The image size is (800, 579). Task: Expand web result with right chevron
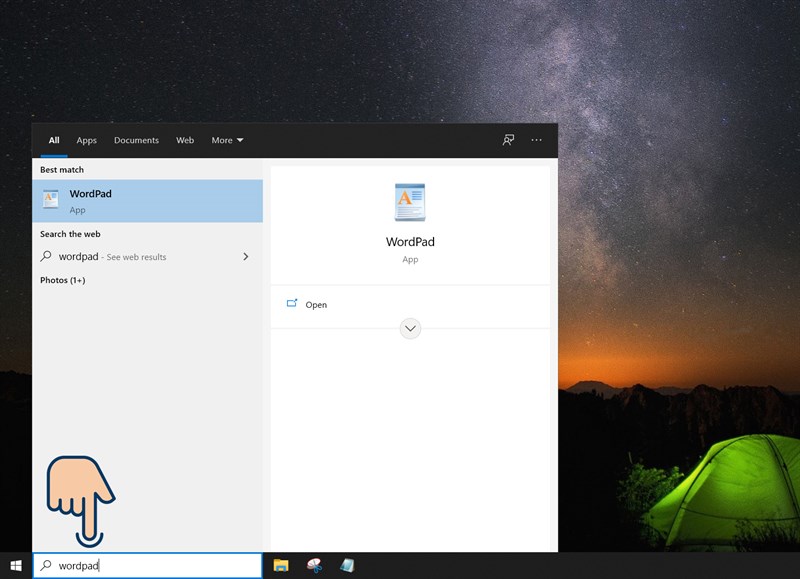tap(246, 257)
